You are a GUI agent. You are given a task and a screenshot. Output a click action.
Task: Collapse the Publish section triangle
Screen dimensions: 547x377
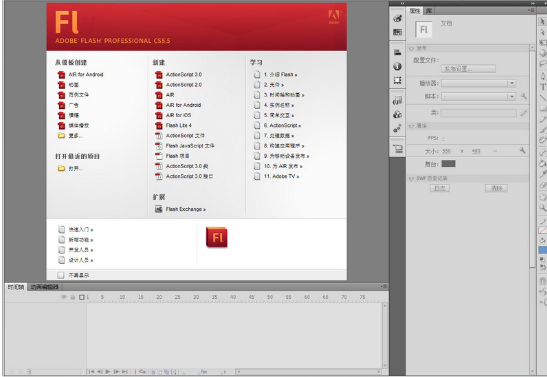pyautogui.click(x=411, y=48)
